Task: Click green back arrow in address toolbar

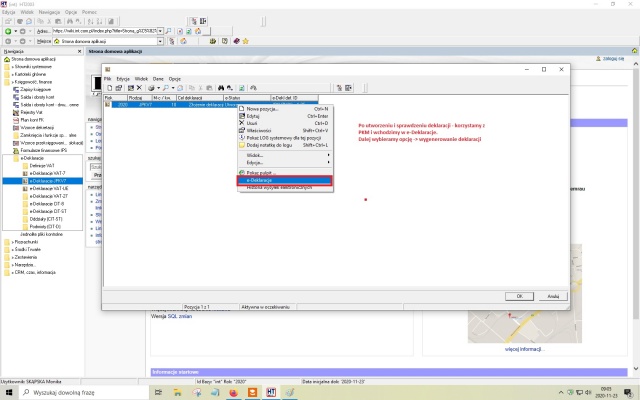Action: [x=8, y=31]
